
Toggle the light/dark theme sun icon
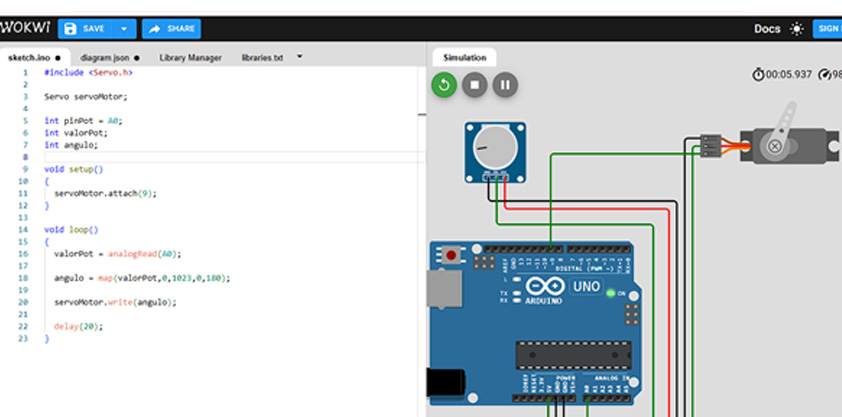pos(797,29)
